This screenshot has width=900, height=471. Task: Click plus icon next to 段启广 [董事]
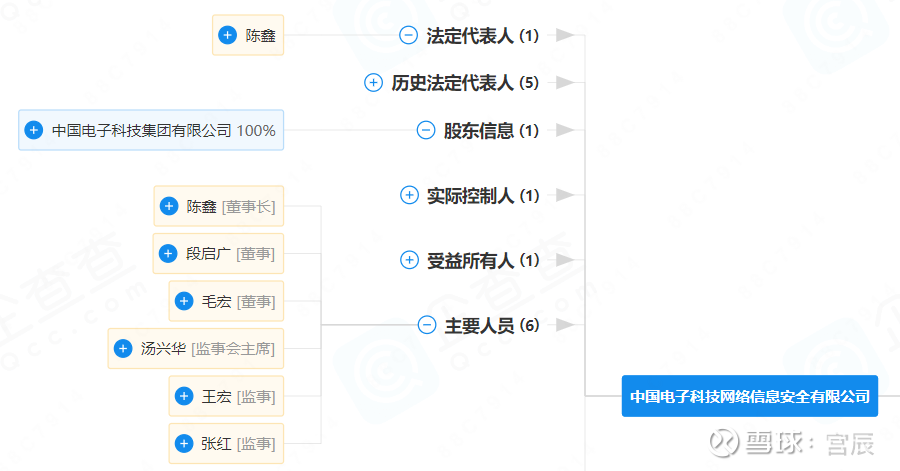169,254
